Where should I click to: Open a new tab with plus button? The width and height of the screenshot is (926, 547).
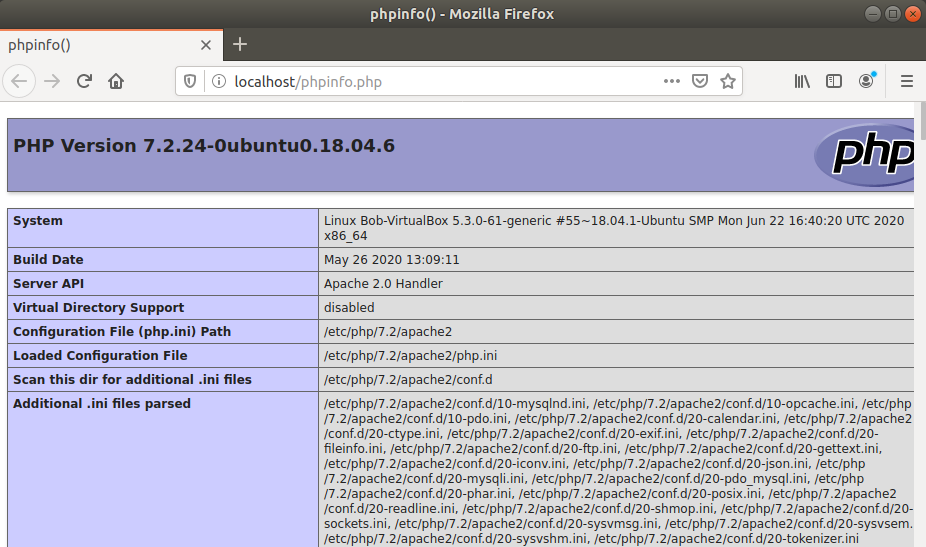(240, 44)
